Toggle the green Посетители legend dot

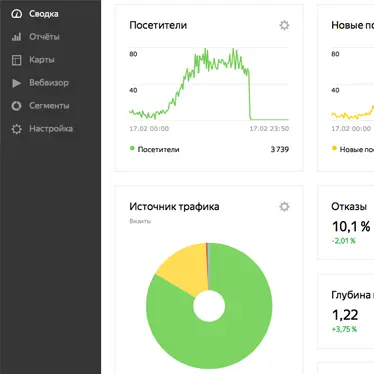(x=132, y=148)
